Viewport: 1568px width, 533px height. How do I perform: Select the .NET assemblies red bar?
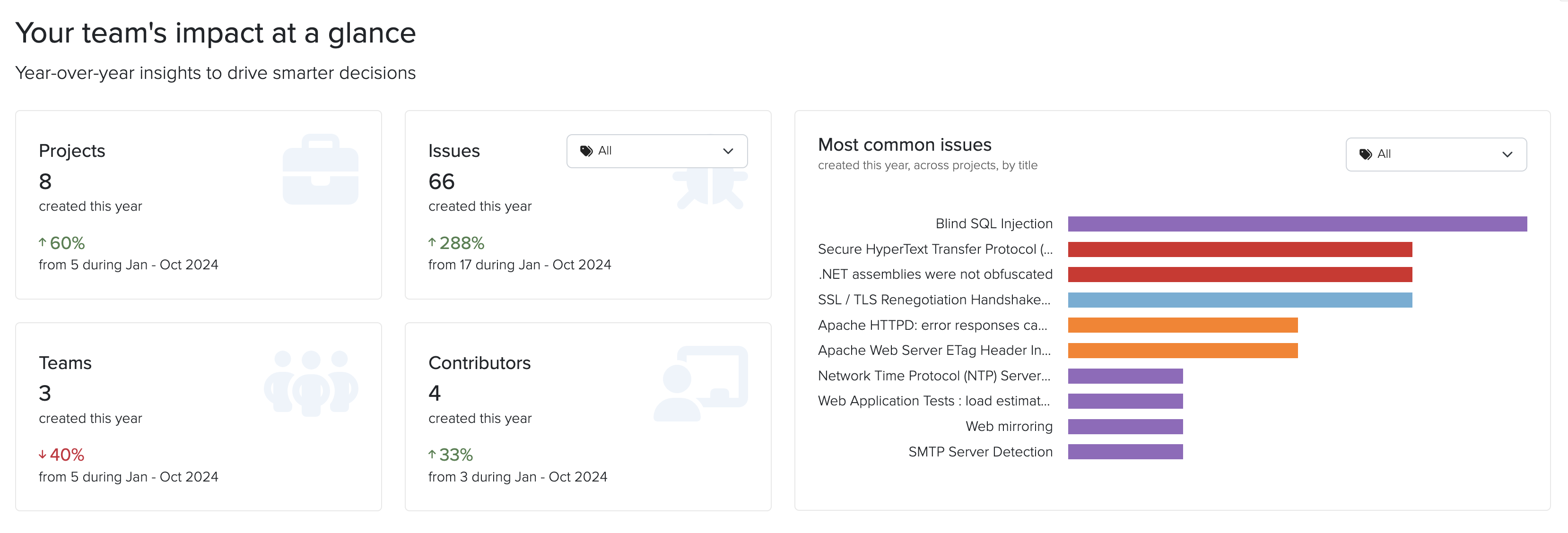1239,275
